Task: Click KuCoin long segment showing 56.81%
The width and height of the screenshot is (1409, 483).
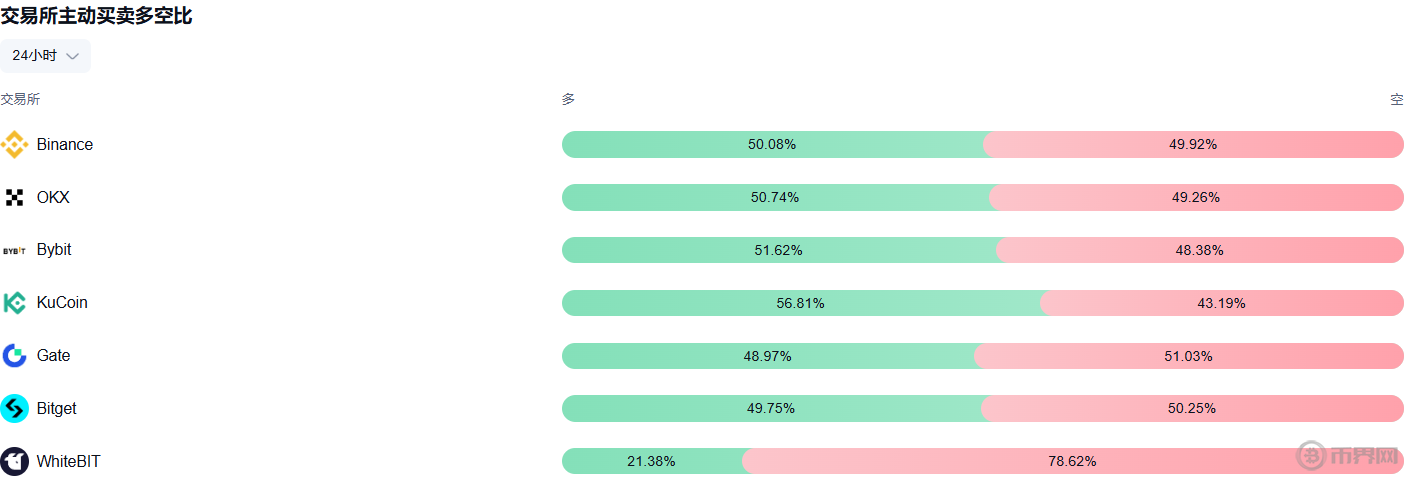Action: click(800, 303)
